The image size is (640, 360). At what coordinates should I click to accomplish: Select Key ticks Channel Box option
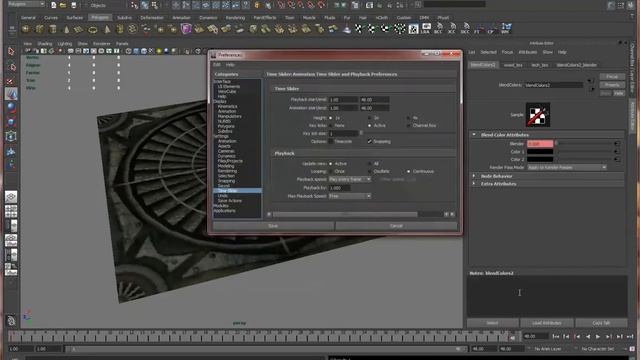click(x=408, y=126)
